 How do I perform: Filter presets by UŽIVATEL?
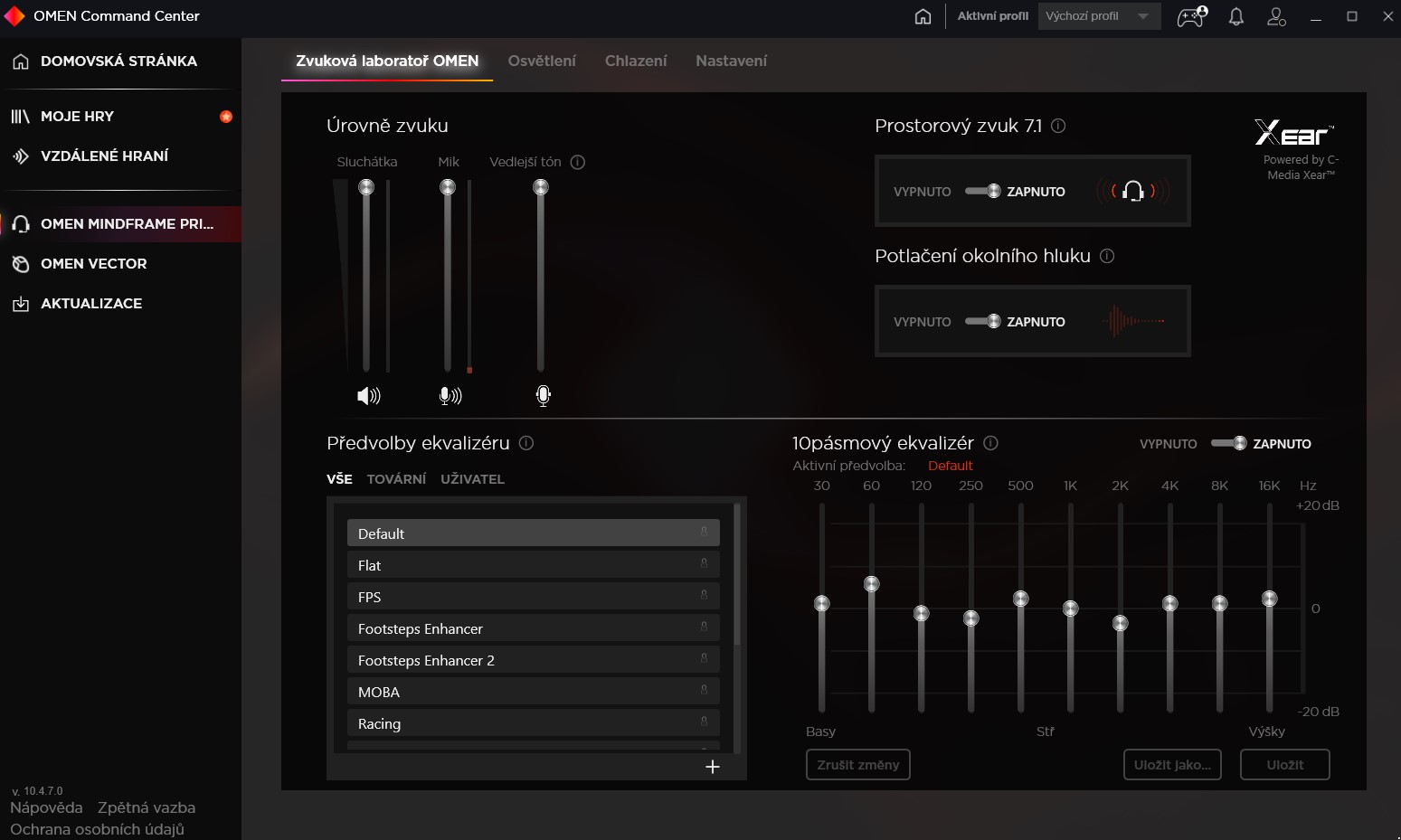[472, 479]
